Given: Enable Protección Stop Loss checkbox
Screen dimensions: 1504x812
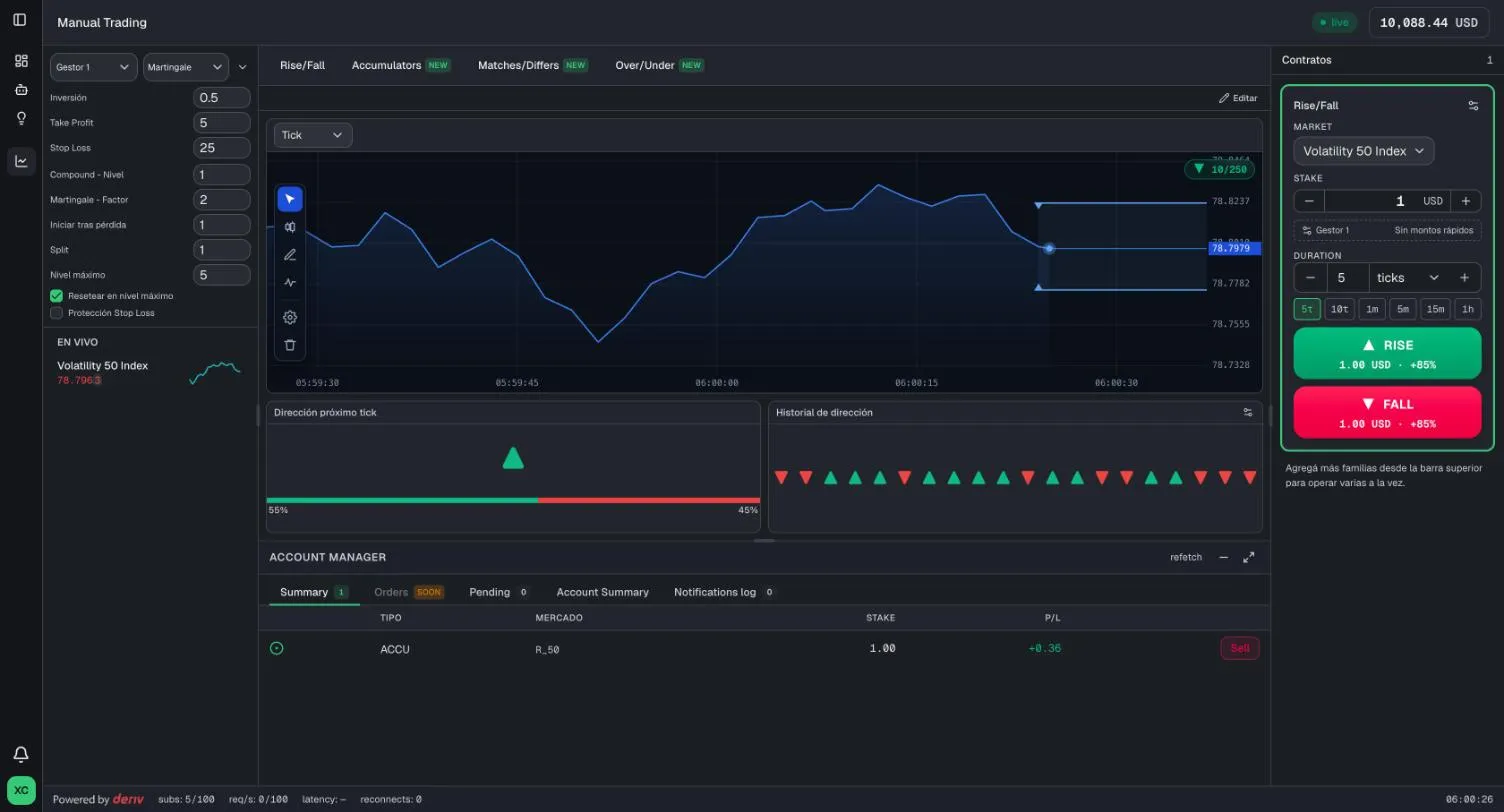Looking at the screenshot, I should pos(57,313).
